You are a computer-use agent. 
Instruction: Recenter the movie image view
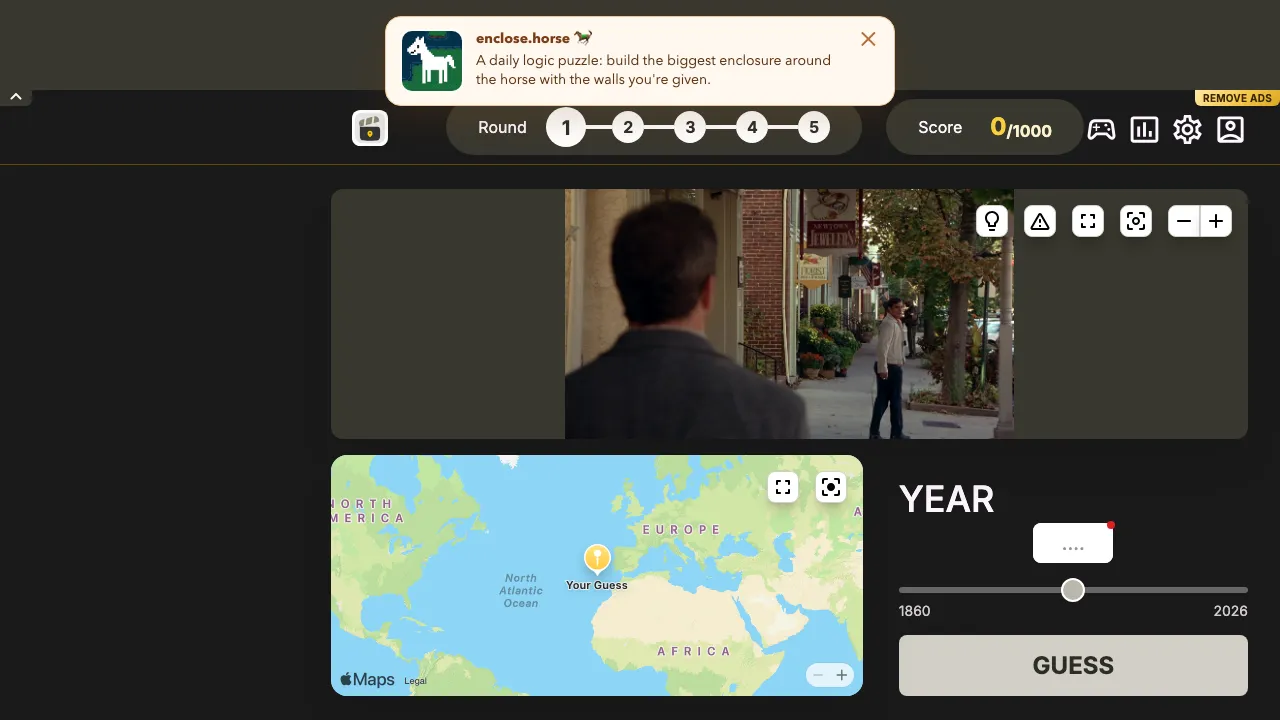(x=1136, y=221)
